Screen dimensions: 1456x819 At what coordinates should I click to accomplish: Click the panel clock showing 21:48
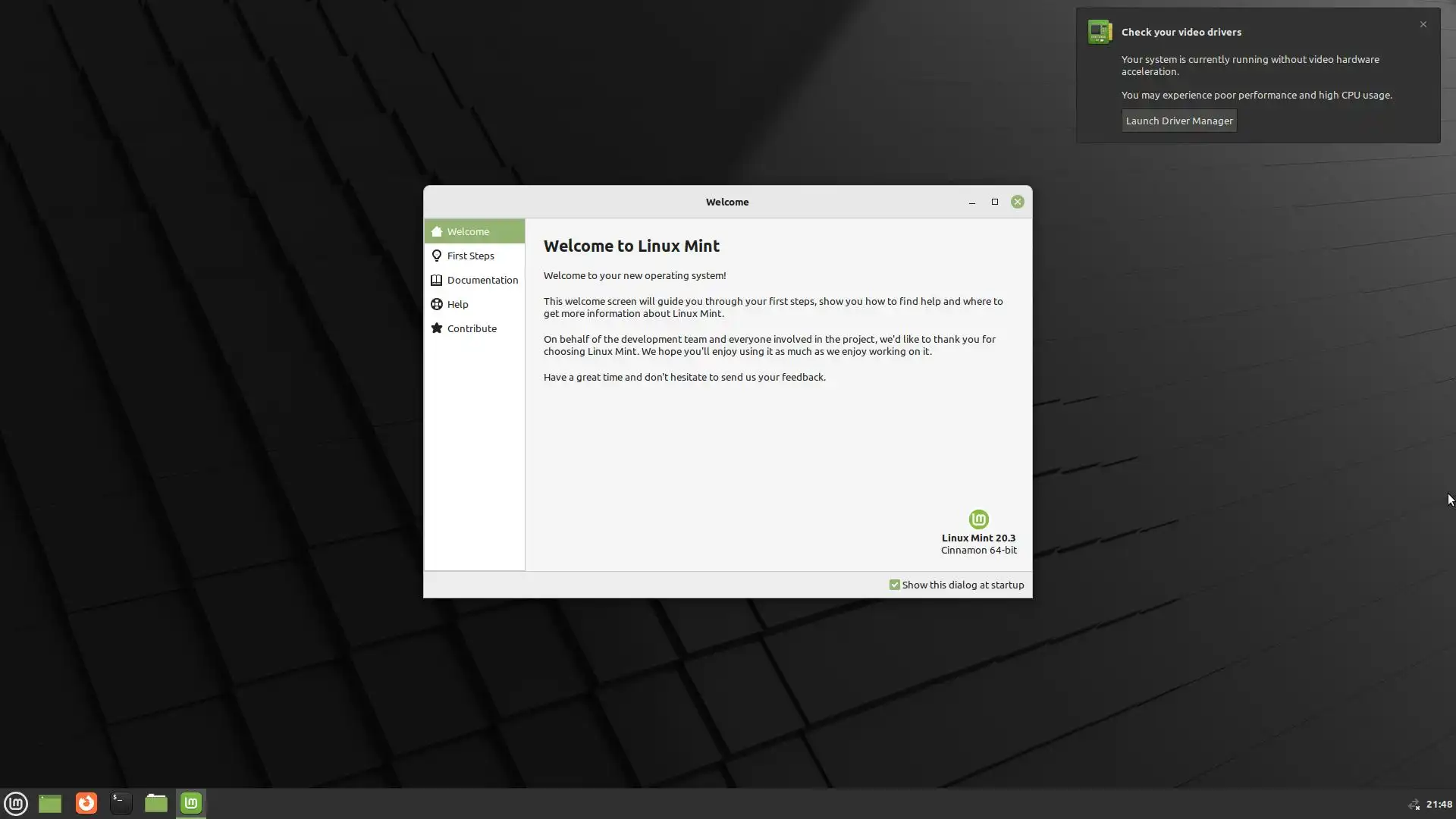point(1439,804)
